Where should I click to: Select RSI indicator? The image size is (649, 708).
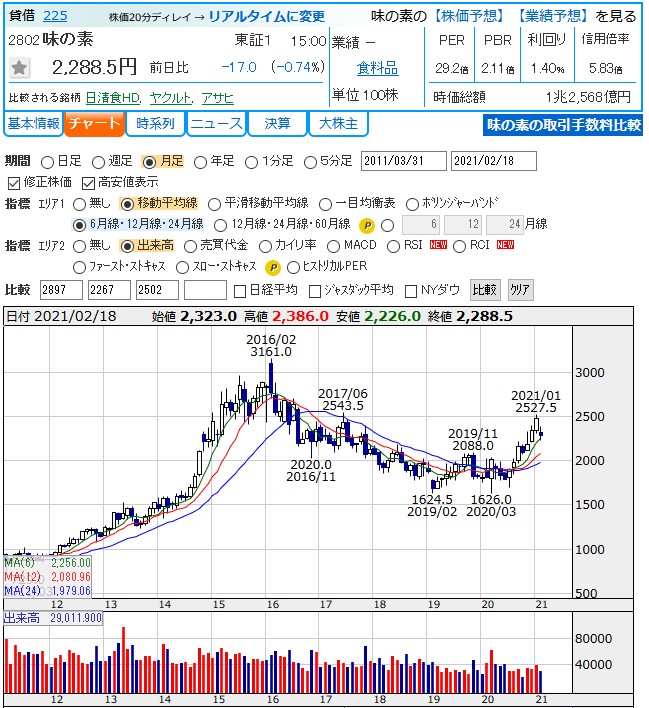tap(393, 246)
